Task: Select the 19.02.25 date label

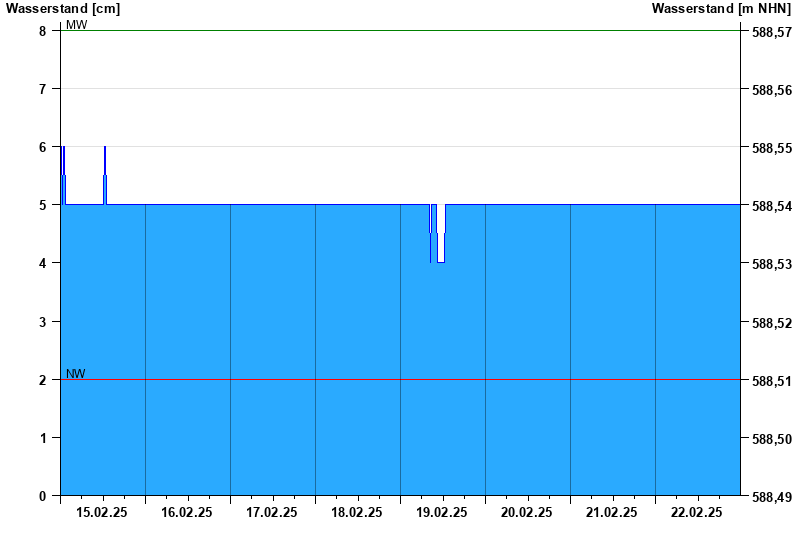Action: pos(442,513)
